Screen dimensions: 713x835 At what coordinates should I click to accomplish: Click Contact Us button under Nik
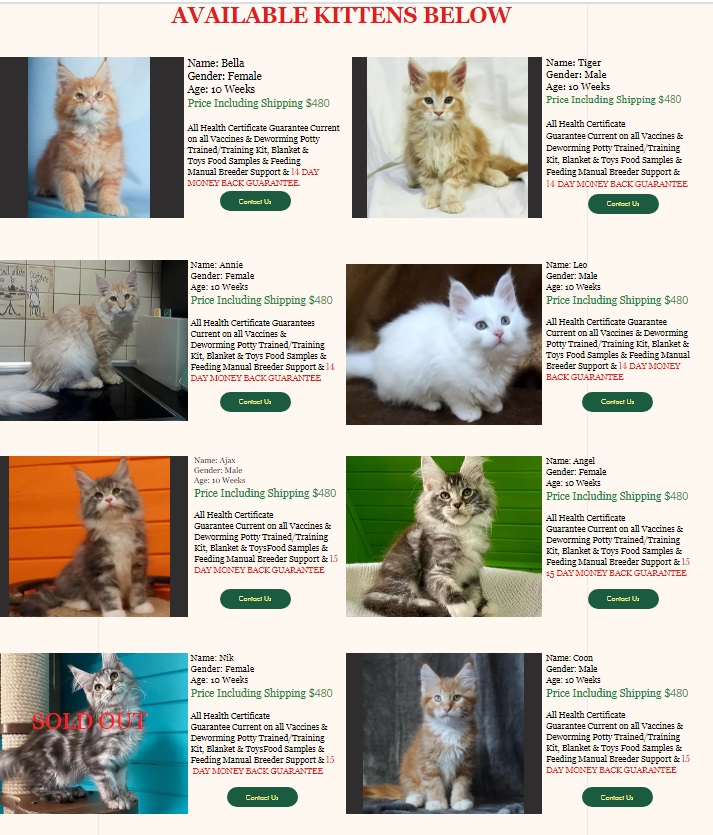[x=262, y=797]
